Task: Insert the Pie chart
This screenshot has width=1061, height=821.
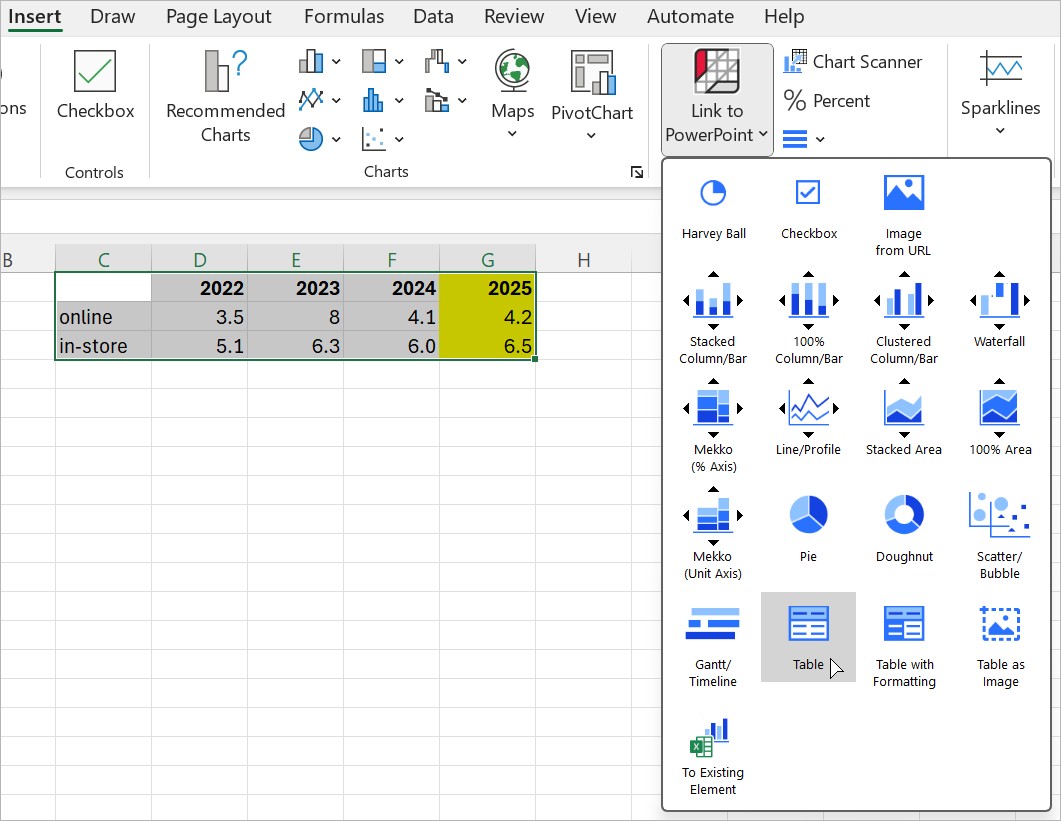Action: [808, 530]
